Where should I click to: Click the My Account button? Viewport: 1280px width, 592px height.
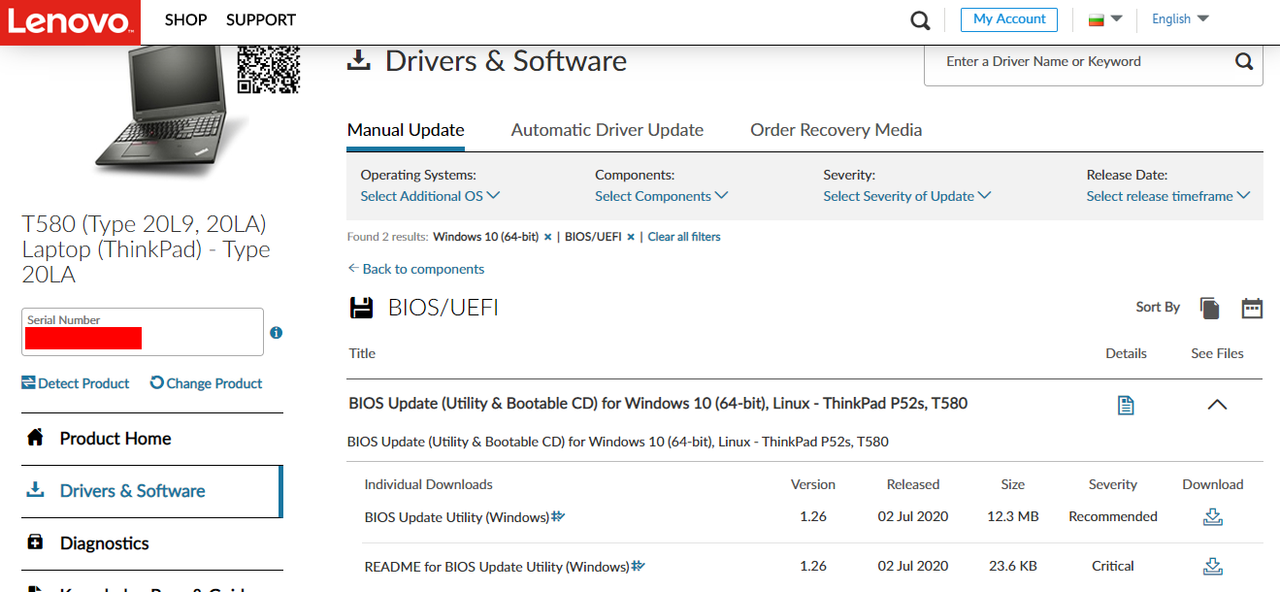pyautogui.click(x=1009, y=19)
